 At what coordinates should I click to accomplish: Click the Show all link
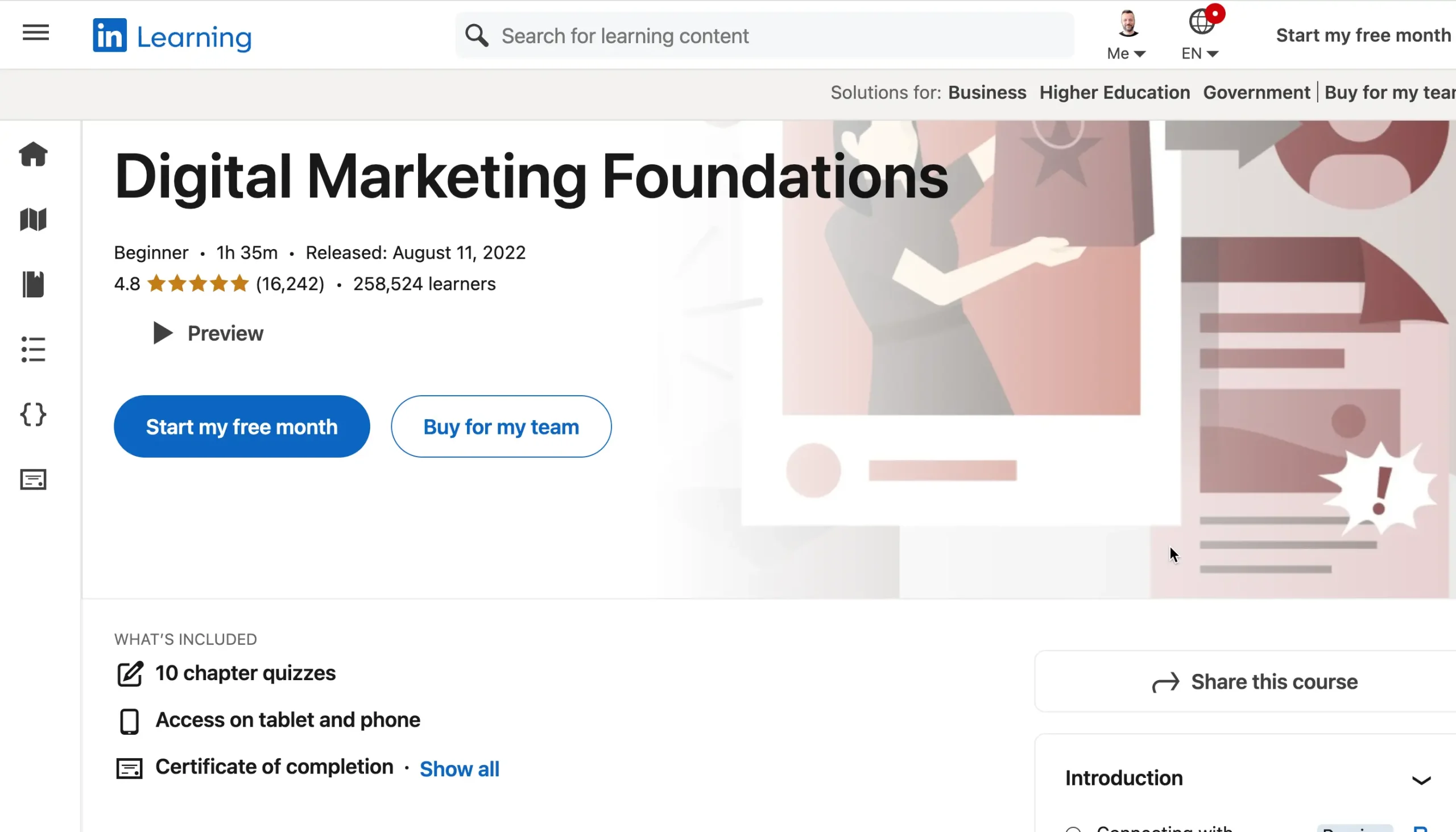pyautogui.click(x=460, y=769)
